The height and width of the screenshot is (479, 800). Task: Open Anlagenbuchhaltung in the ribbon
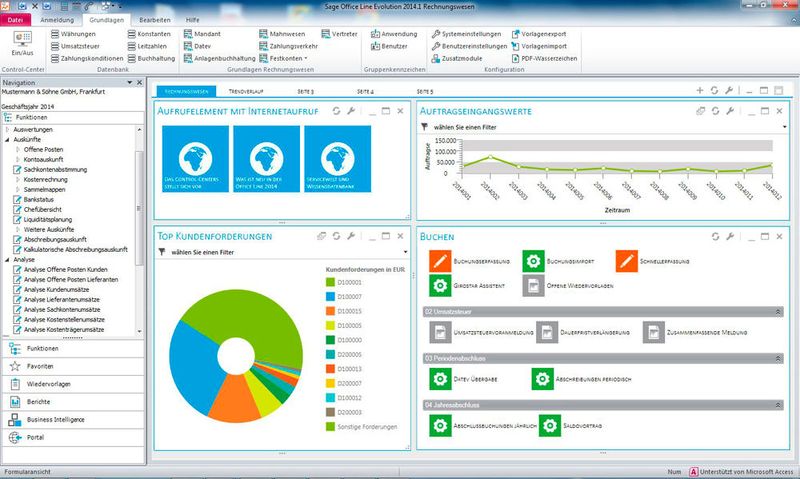tap(219, 58)
